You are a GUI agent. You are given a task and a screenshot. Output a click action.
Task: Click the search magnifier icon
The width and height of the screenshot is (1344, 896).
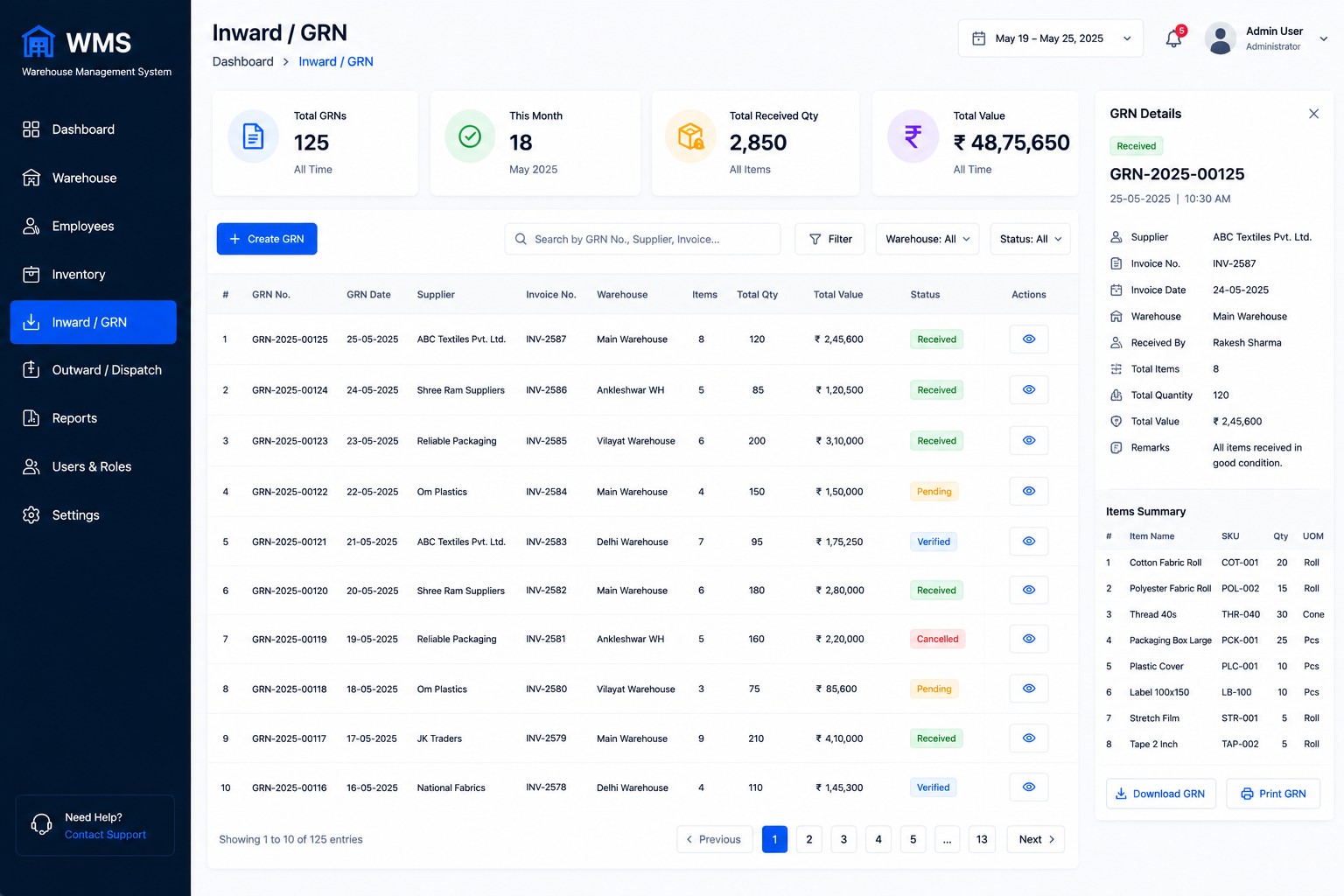(521, 239)
